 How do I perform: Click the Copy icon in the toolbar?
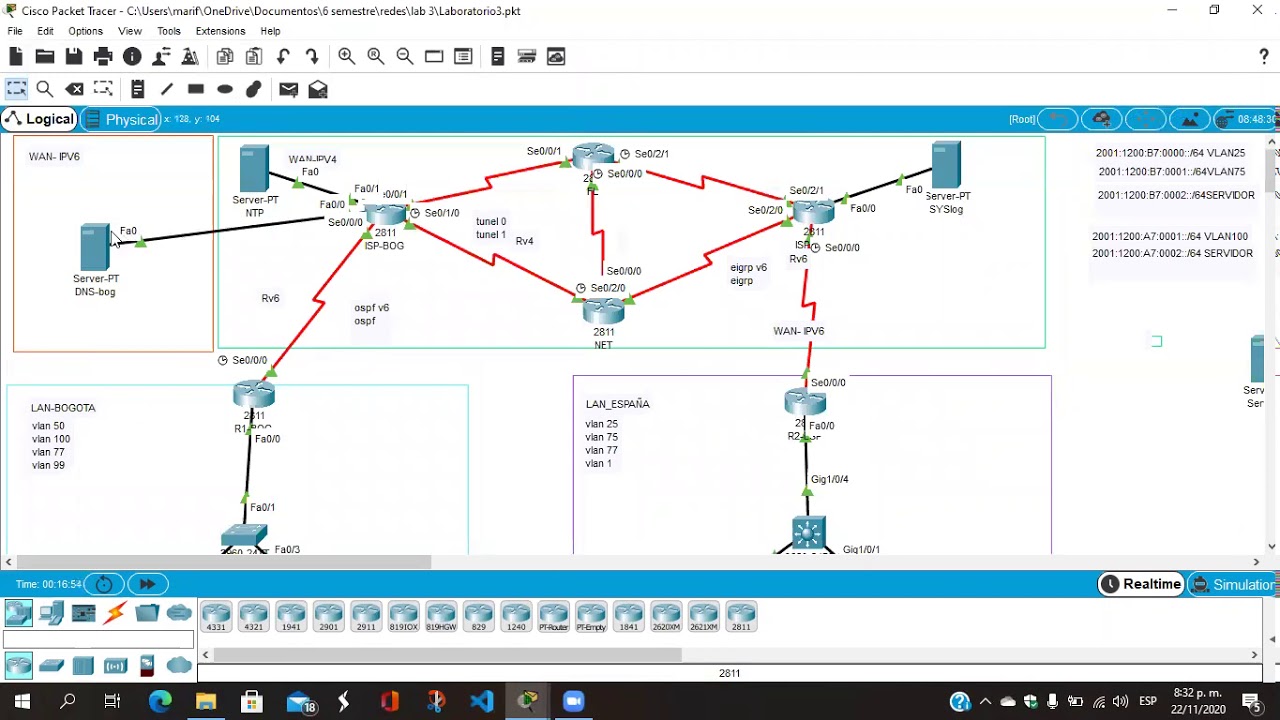point(225,57)
